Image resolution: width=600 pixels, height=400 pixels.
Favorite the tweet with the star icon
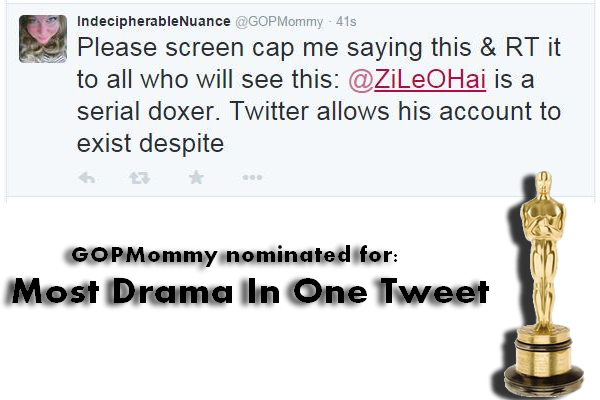point(196,178)
